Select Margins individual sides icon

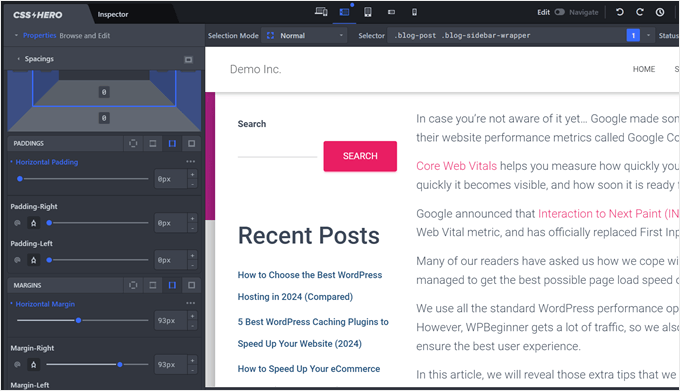click(x=191, y=285)
